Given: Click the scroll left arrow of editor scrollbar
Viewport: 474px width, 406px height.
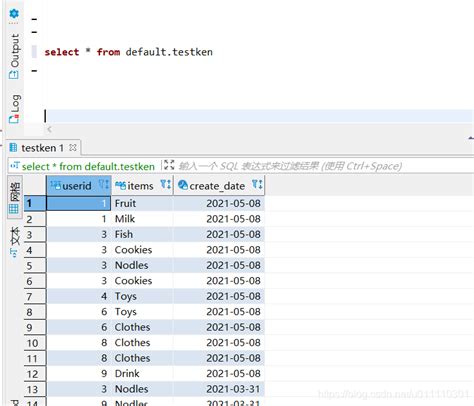Looking at the screenshot, I should [x=49, y=129].
